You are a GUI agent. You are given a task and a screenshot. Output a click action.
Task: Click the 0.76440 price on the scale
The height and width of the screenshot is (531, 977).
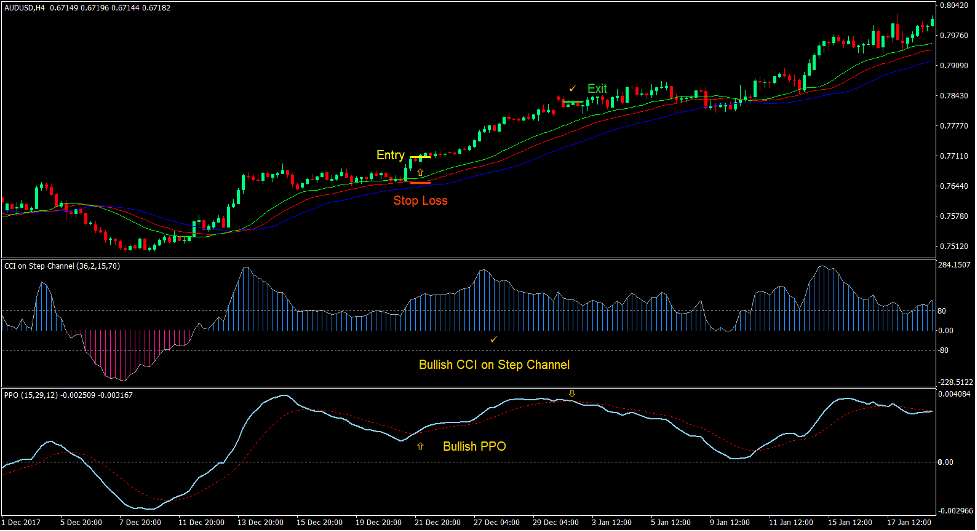(954, 186)
